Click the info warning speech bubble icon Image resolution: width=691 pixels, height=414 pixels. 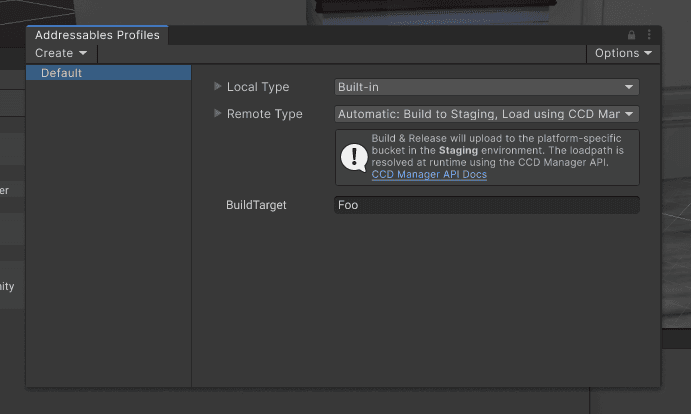click(x=354, y=157)
